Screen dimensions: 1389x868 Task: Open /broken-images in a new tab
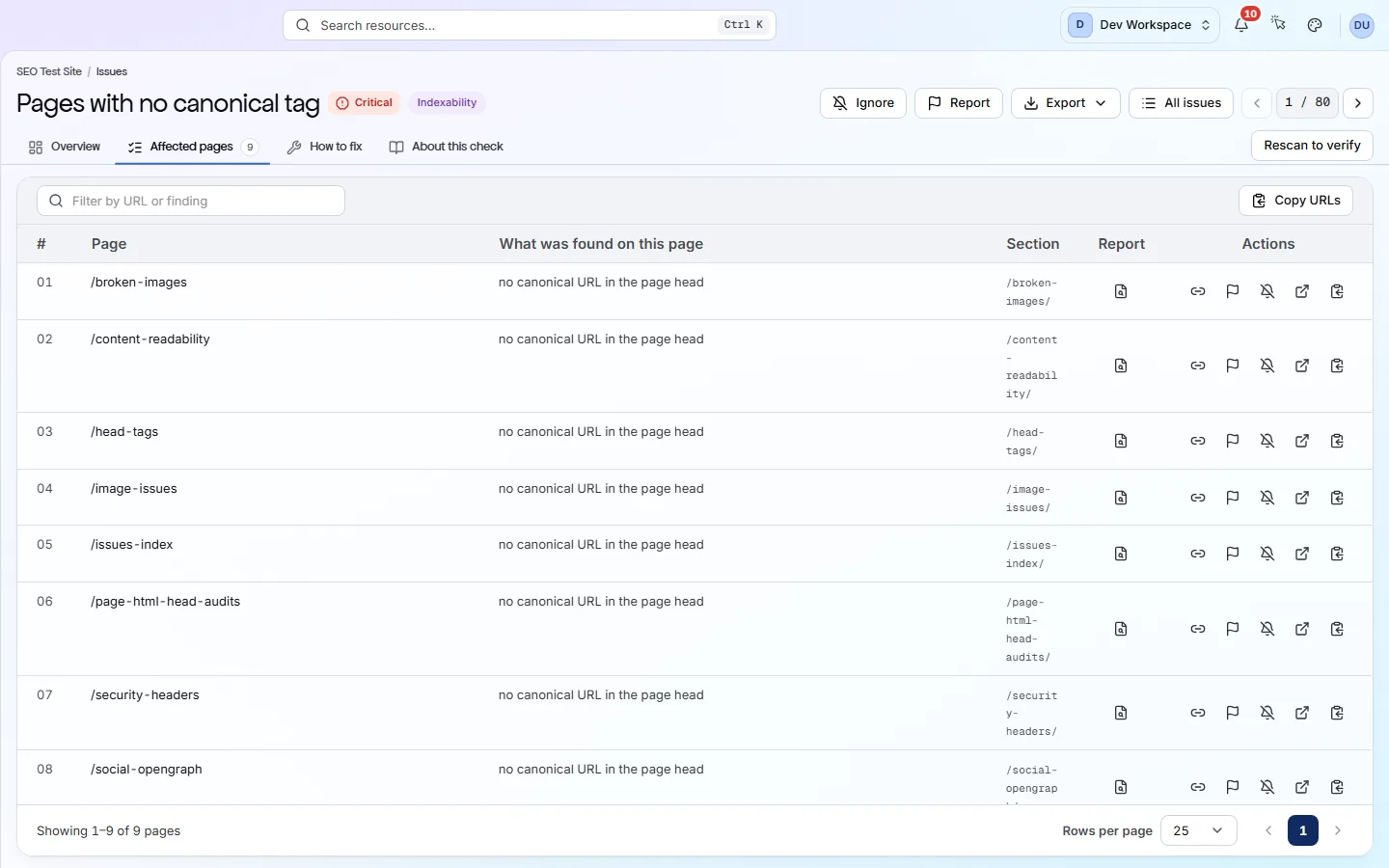click(1302, 291)
